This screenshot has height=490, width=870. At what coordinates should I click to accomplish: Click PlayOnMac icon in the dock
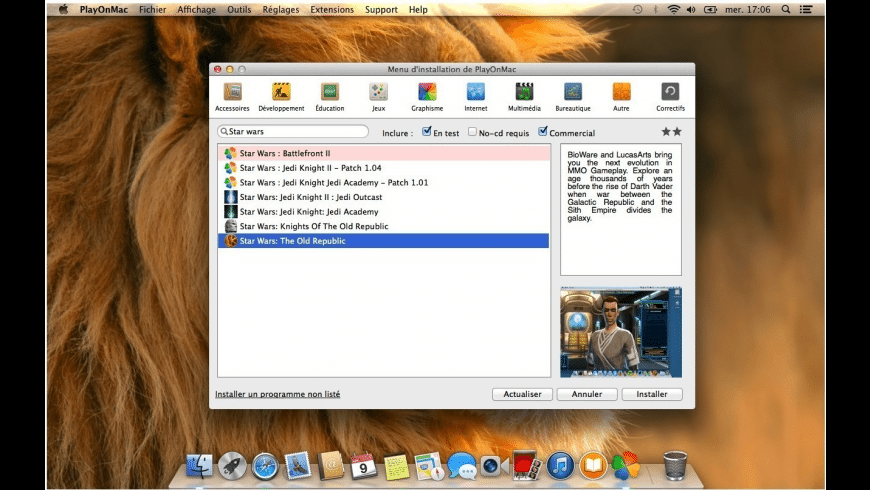(626, 466)
